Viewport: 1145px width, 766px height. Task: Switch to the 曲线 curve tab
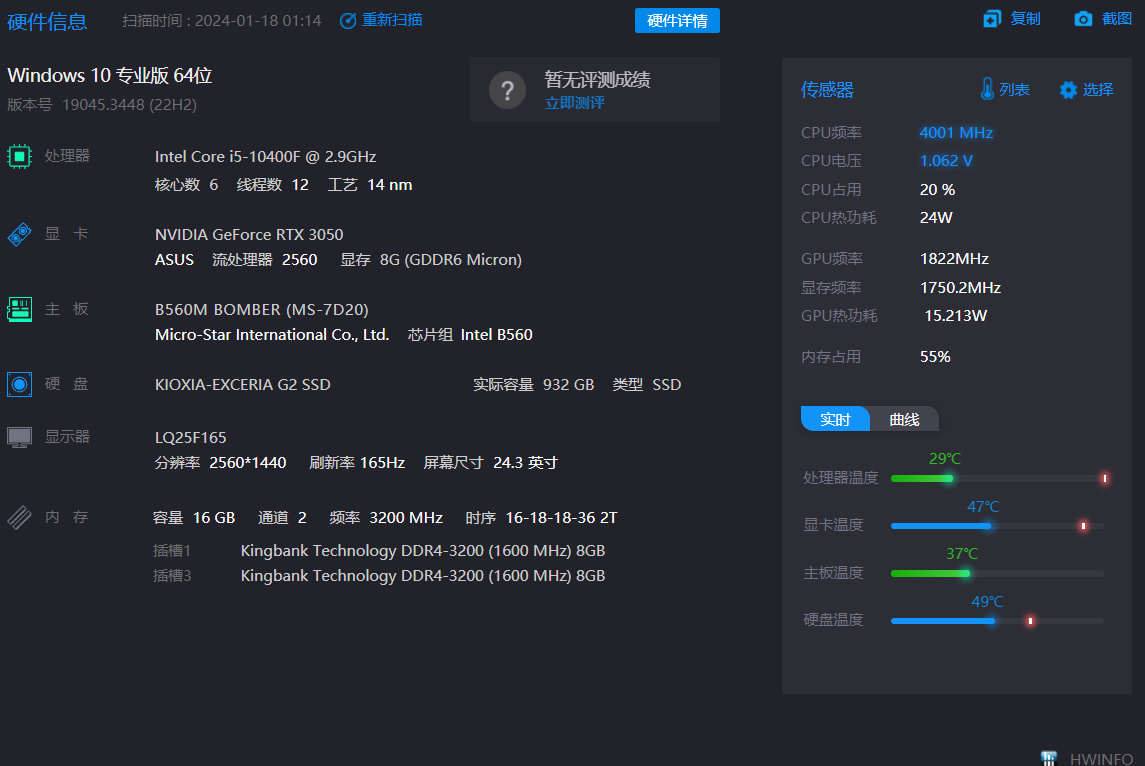(x=904, y=419)
